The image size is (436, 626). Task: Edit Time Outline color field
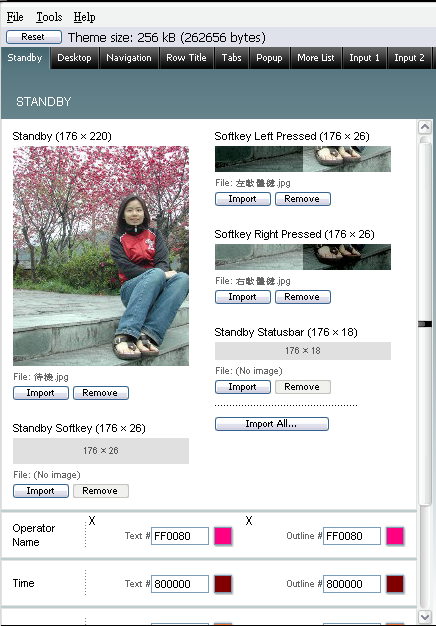coord(352,584)
